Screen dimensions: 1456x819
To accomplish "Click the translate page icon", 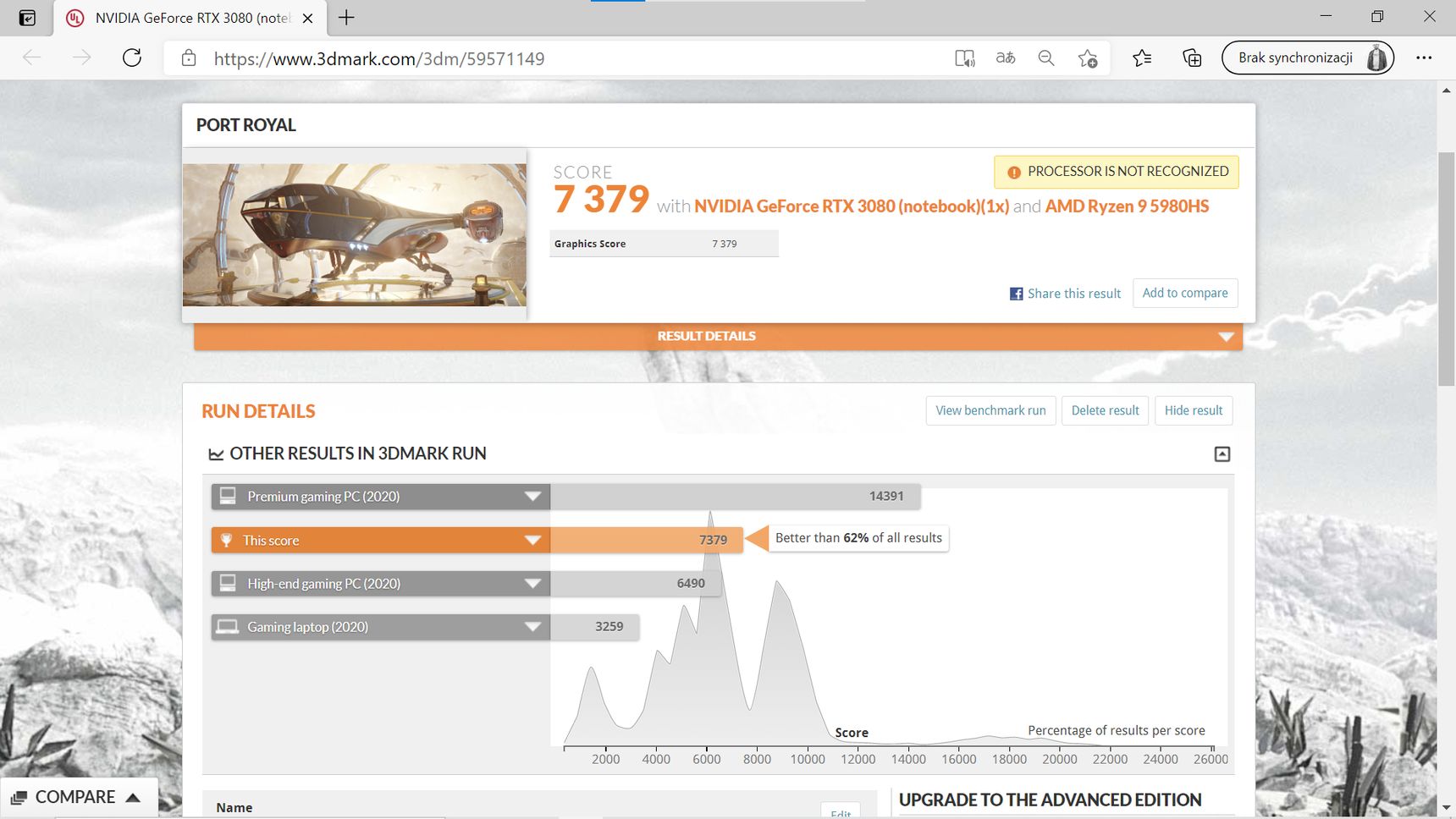I will [1006, 58].
